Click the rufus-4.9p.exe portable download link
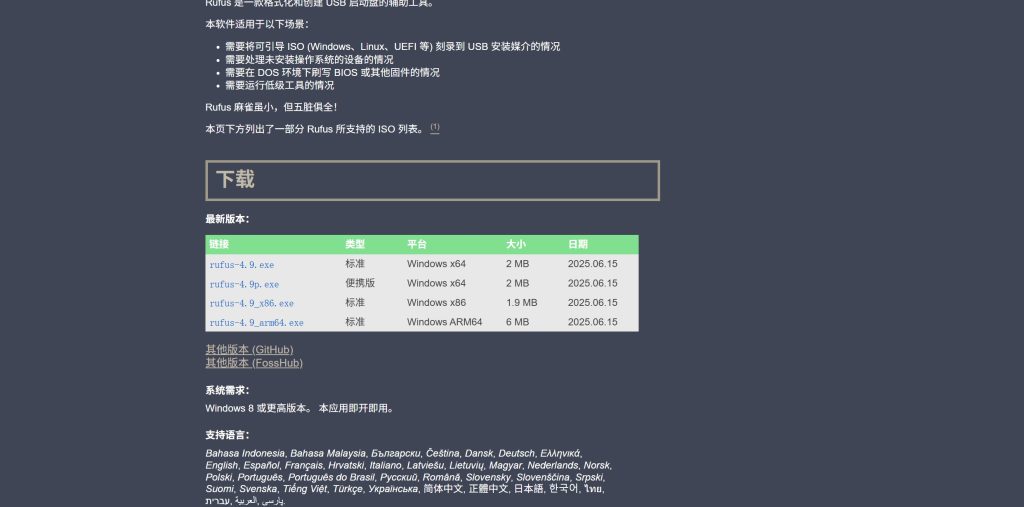Image resolution: width=1024 pixels, height=507 pixels. pos(244,284)
